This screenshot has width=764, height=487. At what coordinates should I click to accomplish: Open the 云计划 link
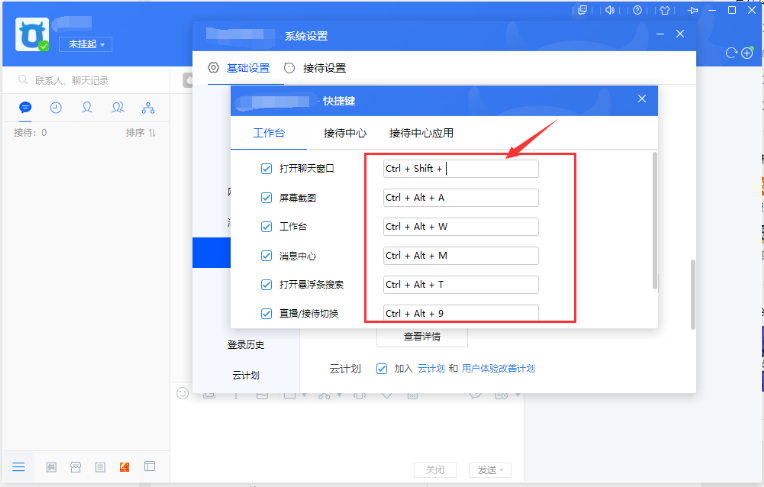click(x=431, y=369)
